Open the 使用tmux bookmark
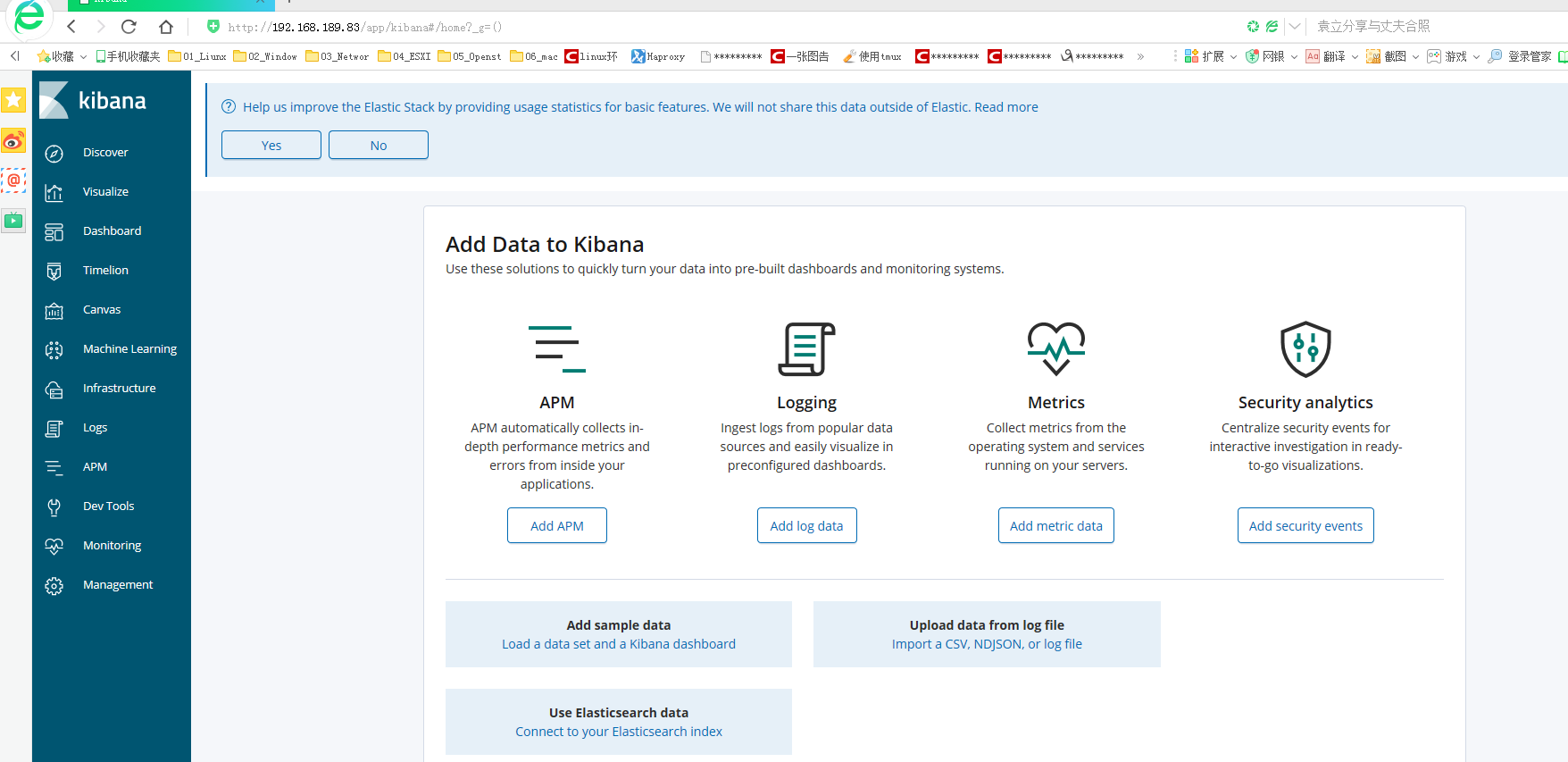The width and height of the screenshot is (1568, 762). click(x=872, y=56)
